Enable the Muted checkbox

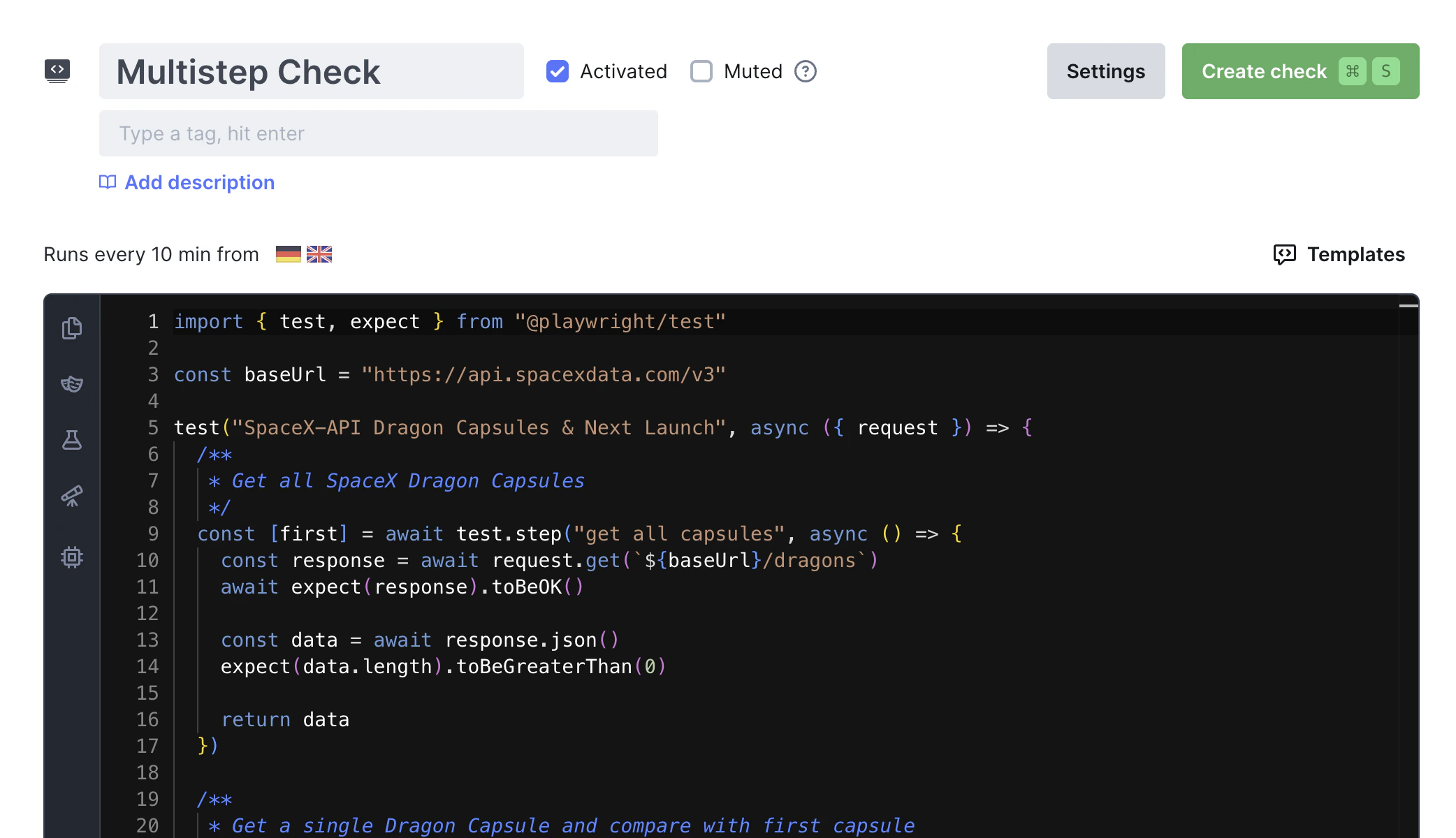701,71
